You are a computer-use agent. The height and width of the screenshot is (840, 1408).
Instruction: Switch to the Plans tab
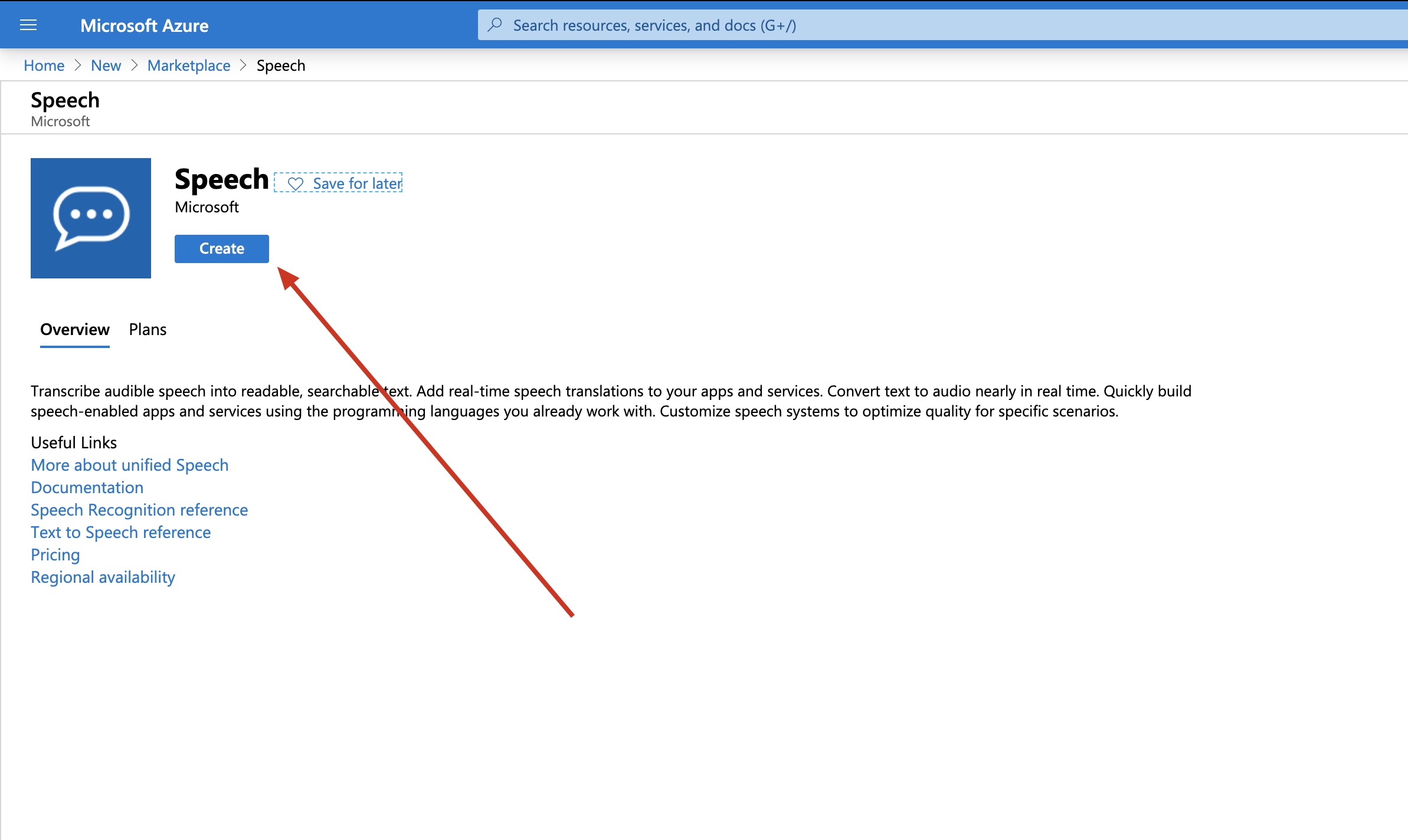pyautogui.click(x=148, y=329)
